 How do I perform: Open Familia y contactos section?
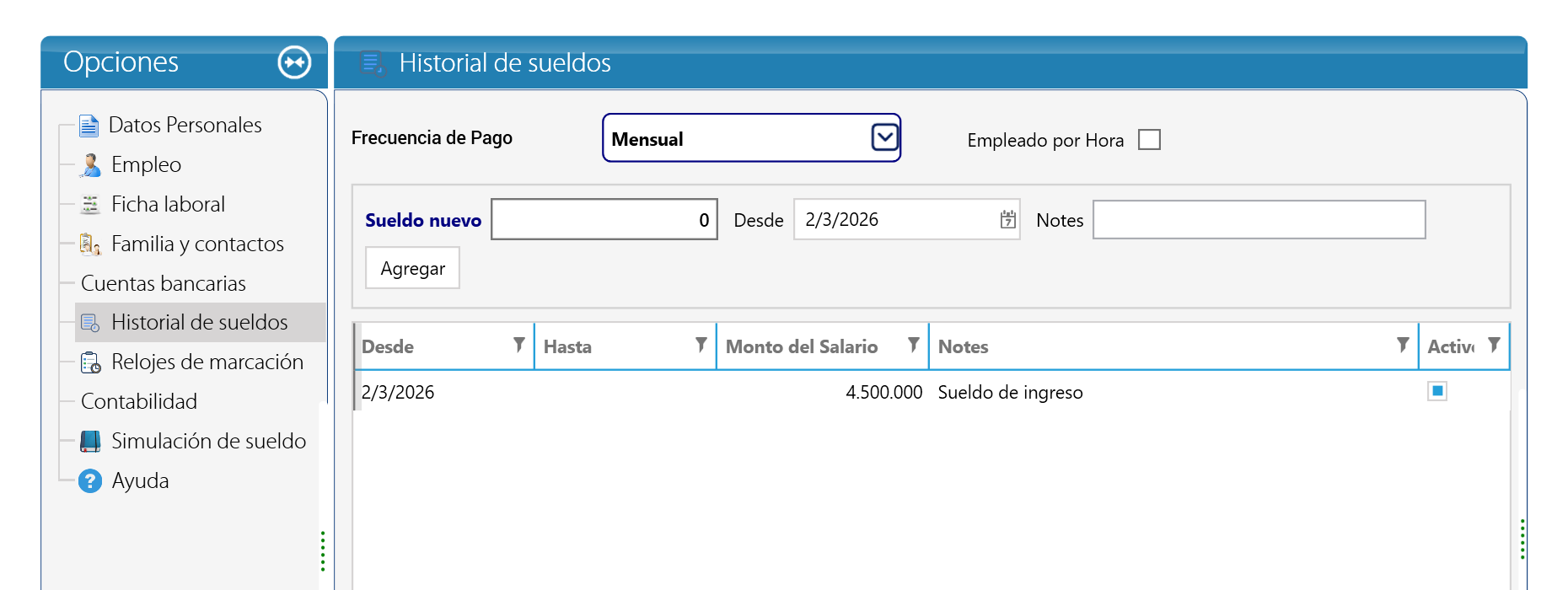[x=197, y=244]
